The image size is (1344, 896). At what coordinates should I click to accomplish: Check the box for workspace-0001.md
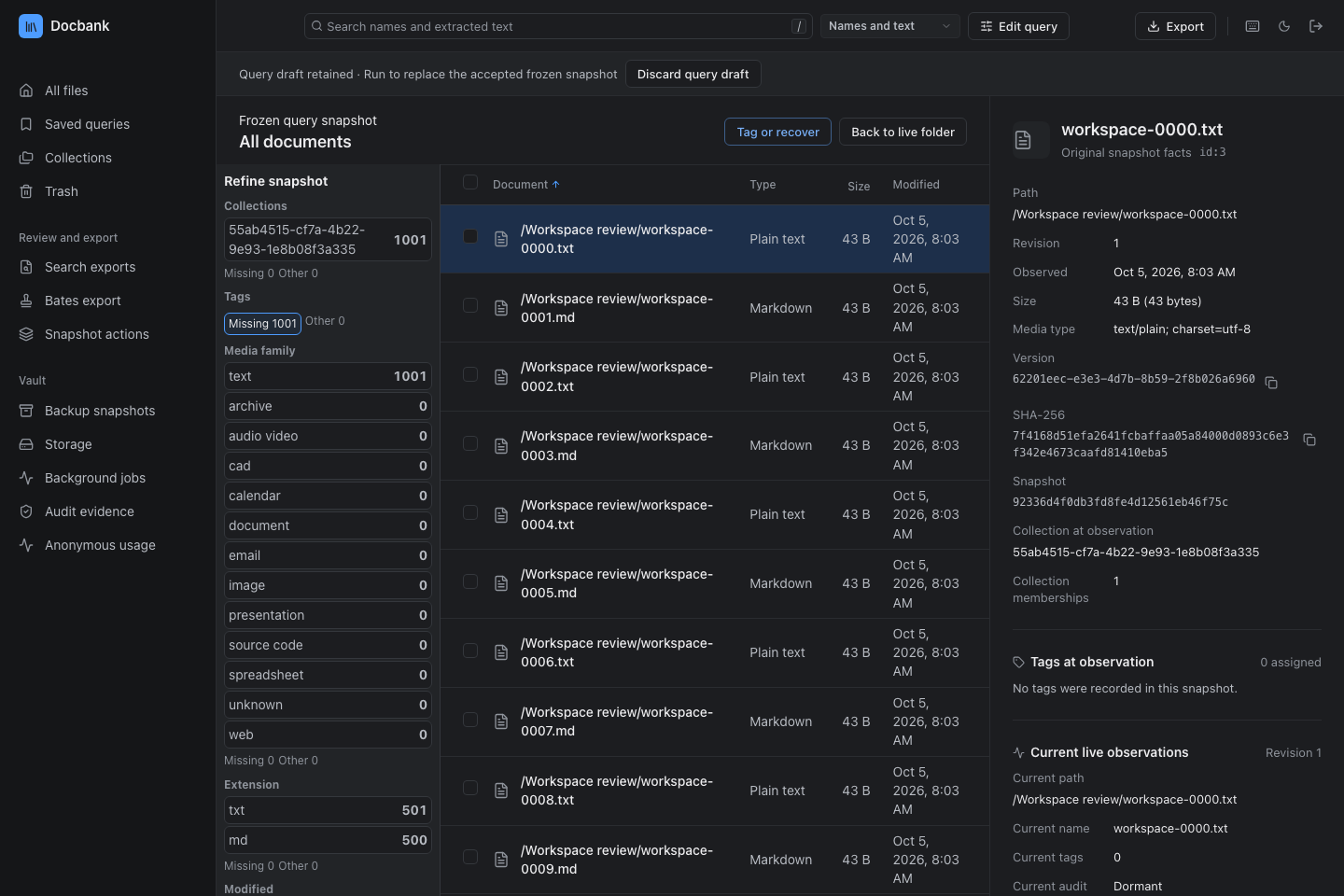coord(470,306)
